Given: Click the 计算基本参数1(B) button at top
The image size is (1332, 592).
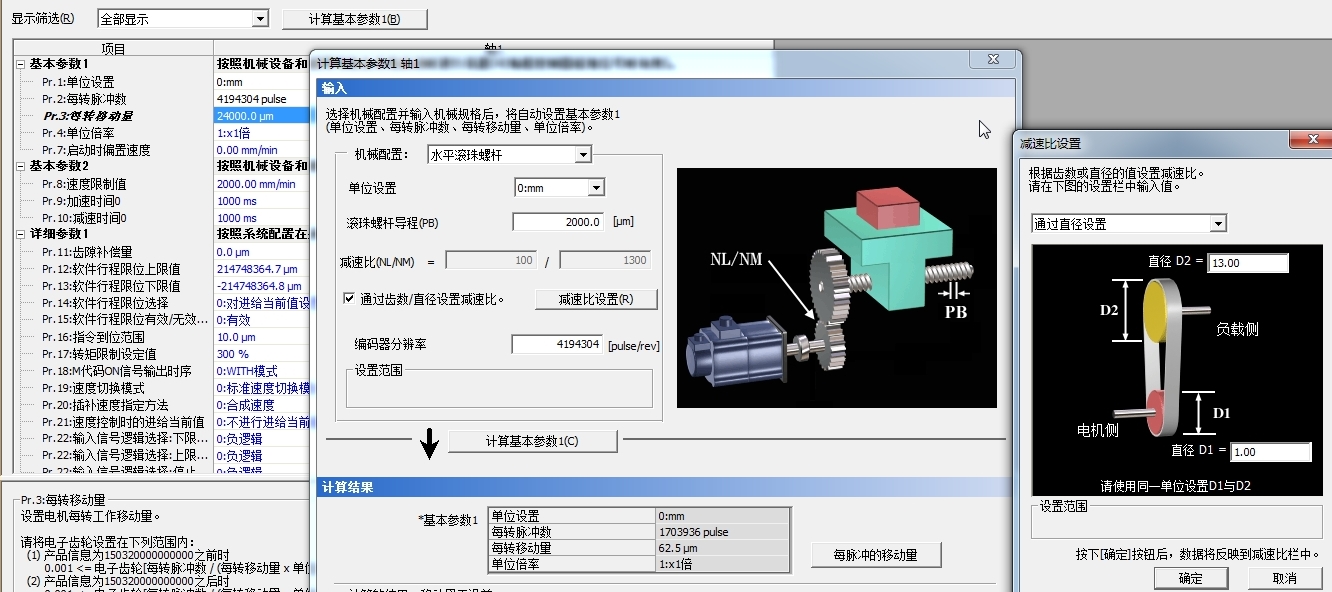Looking at the screenshot, I should 354,19.
